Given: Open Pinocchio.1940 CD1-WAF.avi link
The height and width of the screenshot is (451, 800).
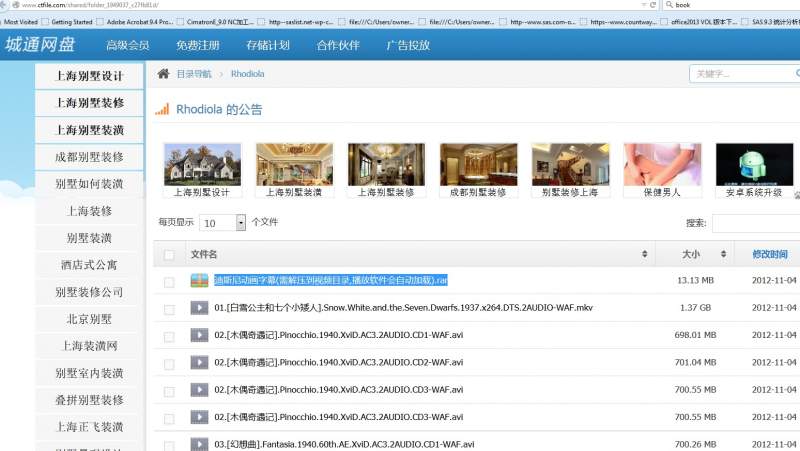Looking at the screenshot, I should click(x=339, y=335).
